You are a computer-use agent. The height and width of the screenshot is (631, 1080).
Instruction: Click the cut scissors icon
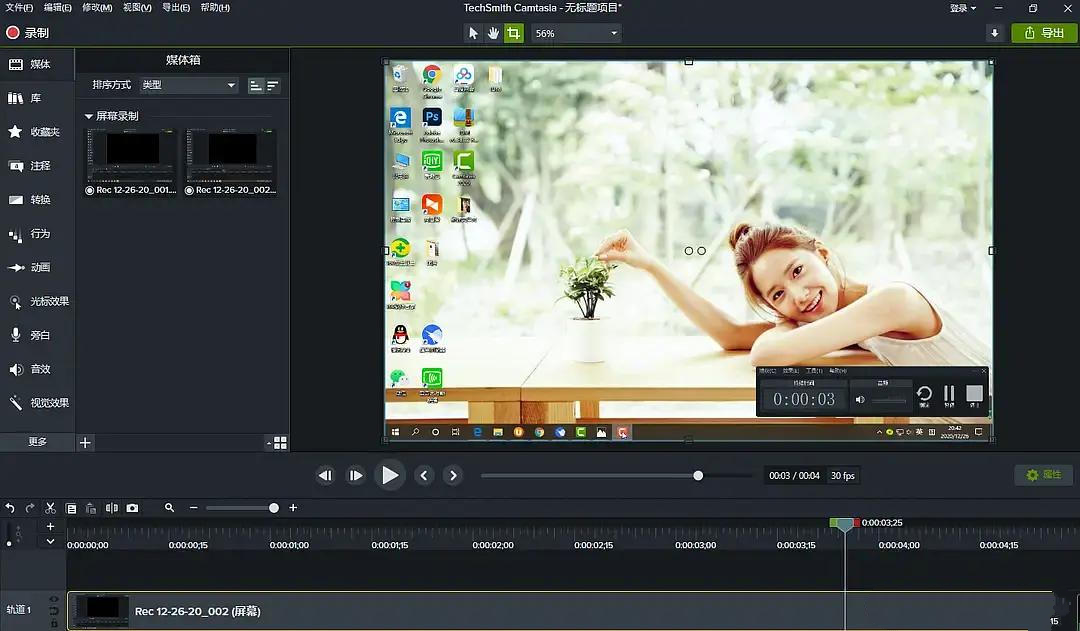point(50,508)
